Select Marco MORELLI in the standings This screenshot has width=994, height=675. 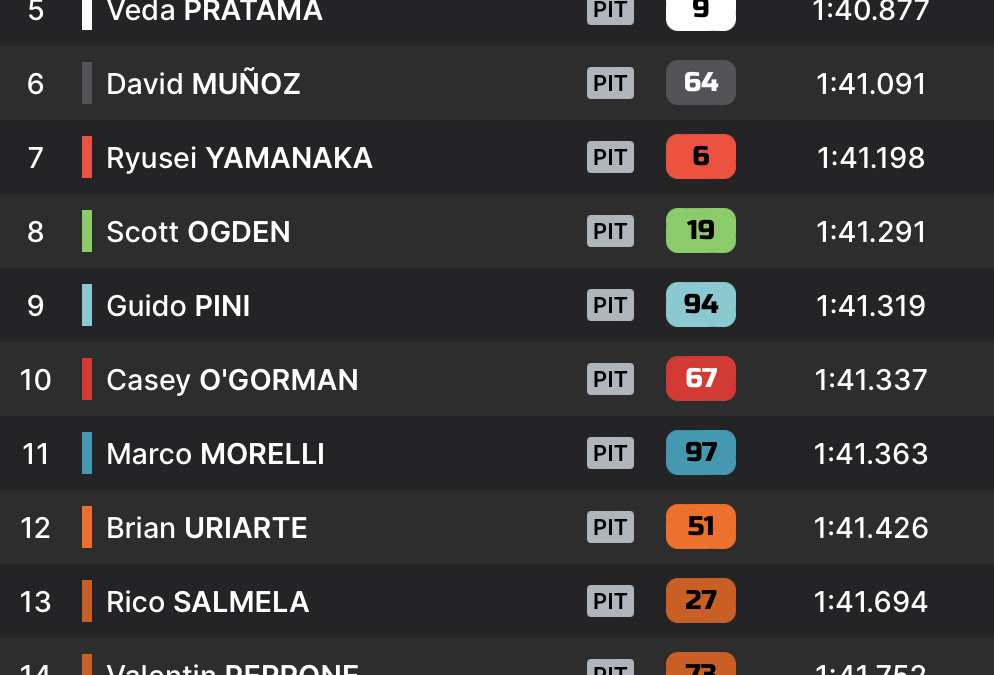click(215, 454)
